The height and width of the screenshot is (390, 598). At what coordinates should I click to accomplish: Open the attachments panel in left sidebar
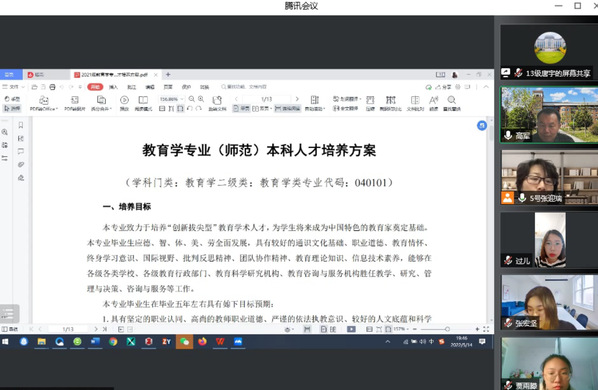(x=21, y=164)
